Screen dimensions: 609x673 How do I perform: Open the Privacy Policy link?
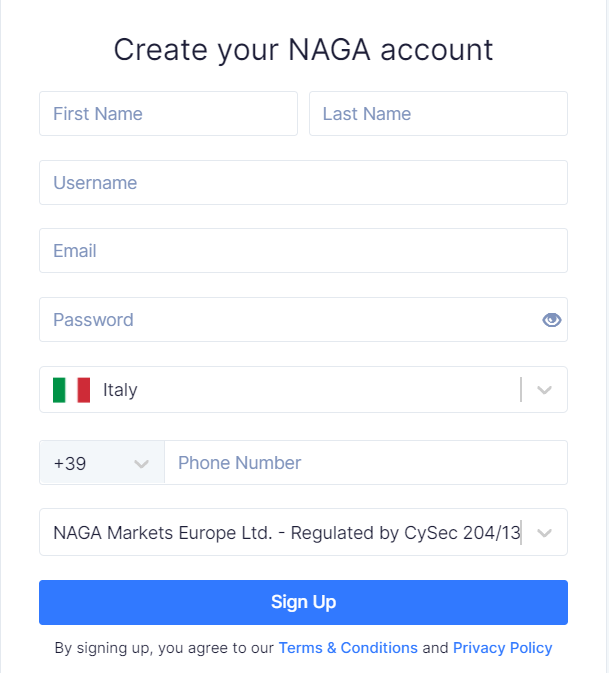click(503, 648)
